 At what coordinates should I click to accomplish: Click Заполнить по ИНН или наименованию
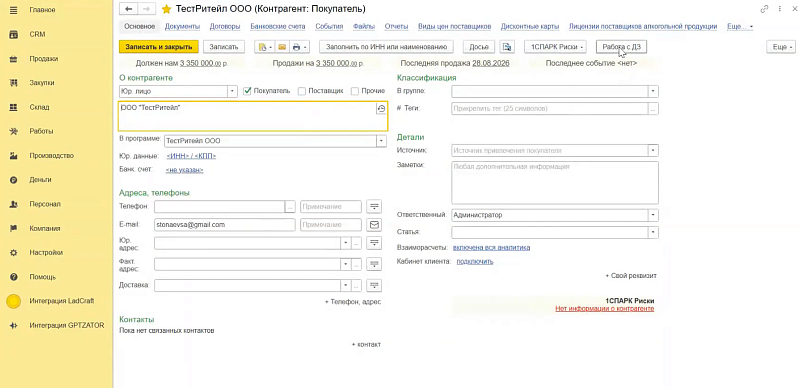click(x=386, y=47)
